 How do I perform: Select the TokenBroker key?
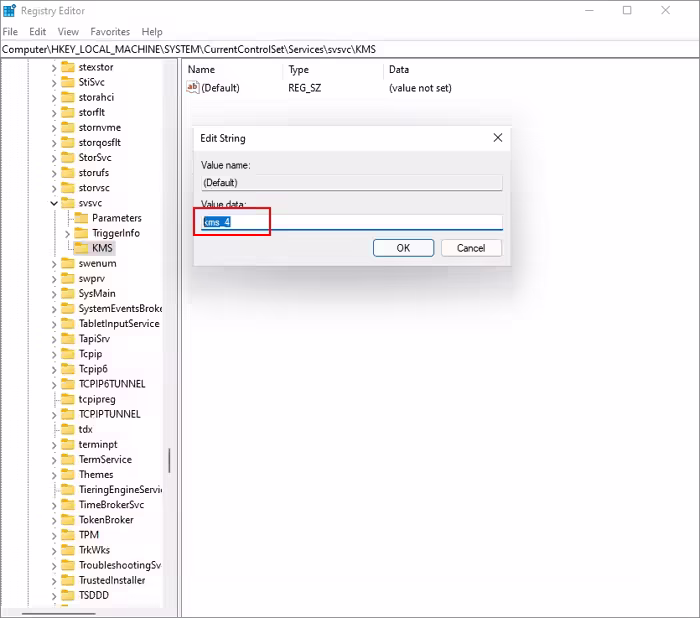[x=106, y=520]
